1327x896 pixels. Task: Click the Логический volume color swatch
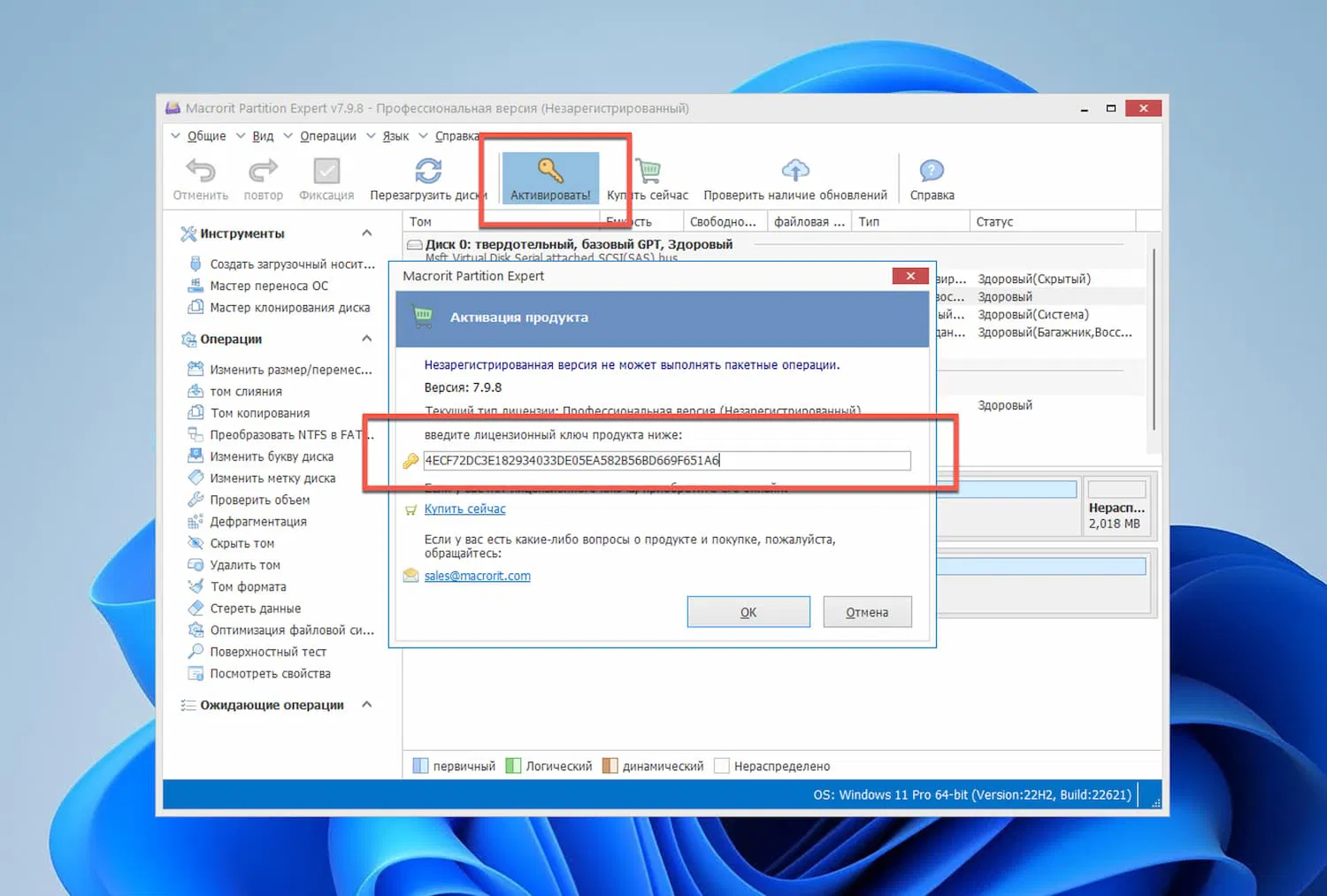pos(513,765)
